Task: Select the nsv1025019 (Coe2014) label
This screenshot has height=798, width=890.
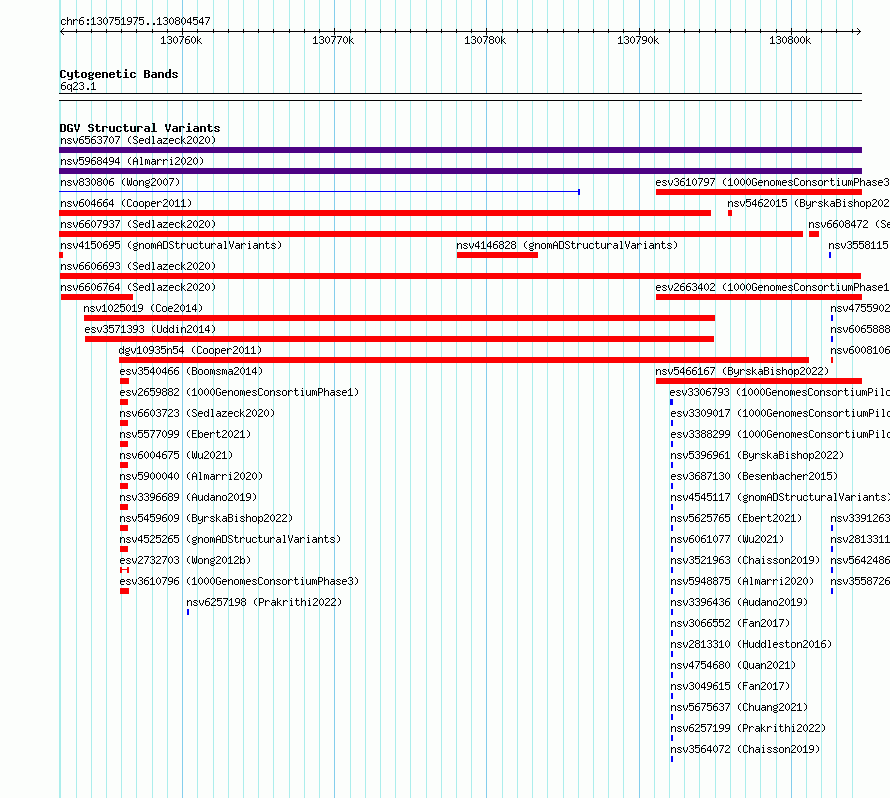Action: [143, 308]
